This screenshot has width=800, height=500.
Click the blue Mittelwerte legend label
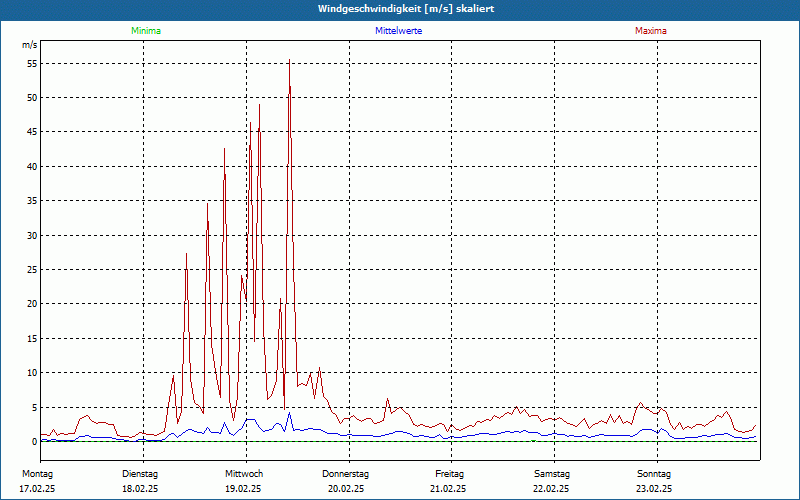398,31
